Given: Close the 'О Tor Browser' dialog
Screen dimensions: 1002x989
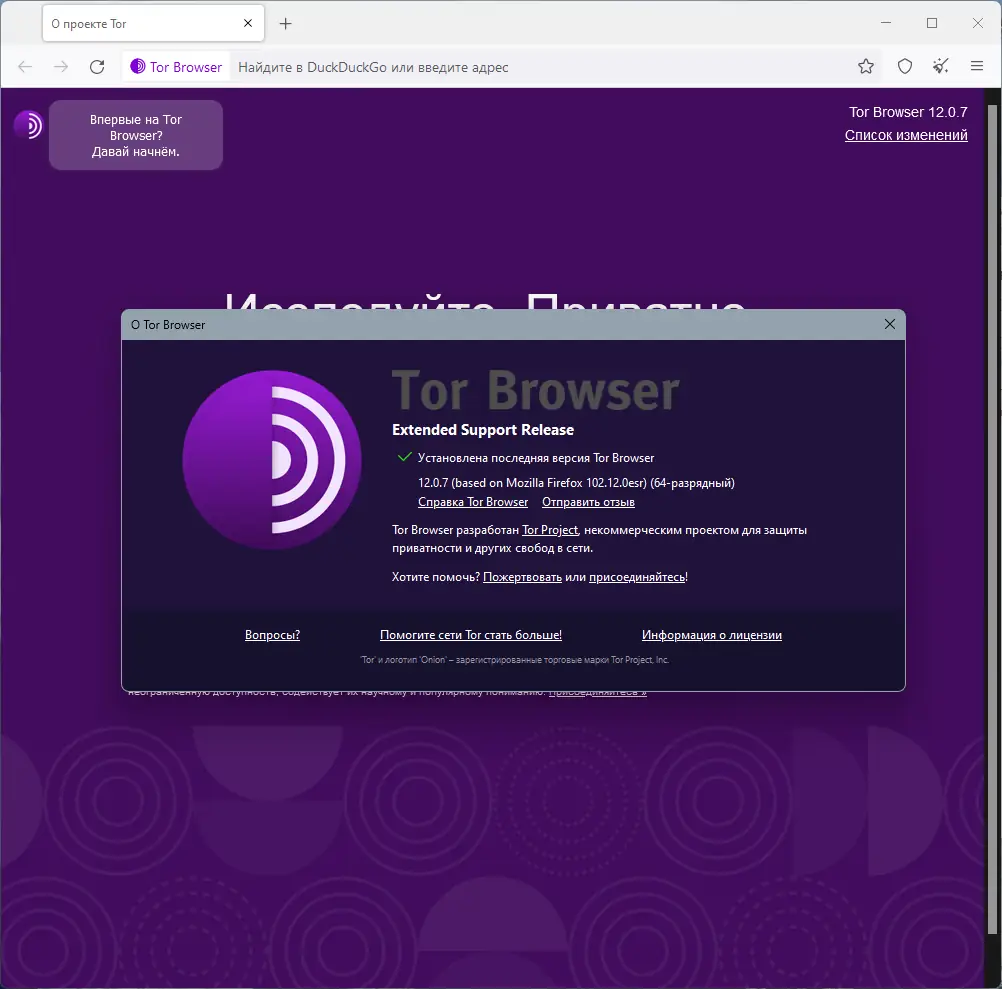Looking at the screenshot, I should click(x=890, y=324).
